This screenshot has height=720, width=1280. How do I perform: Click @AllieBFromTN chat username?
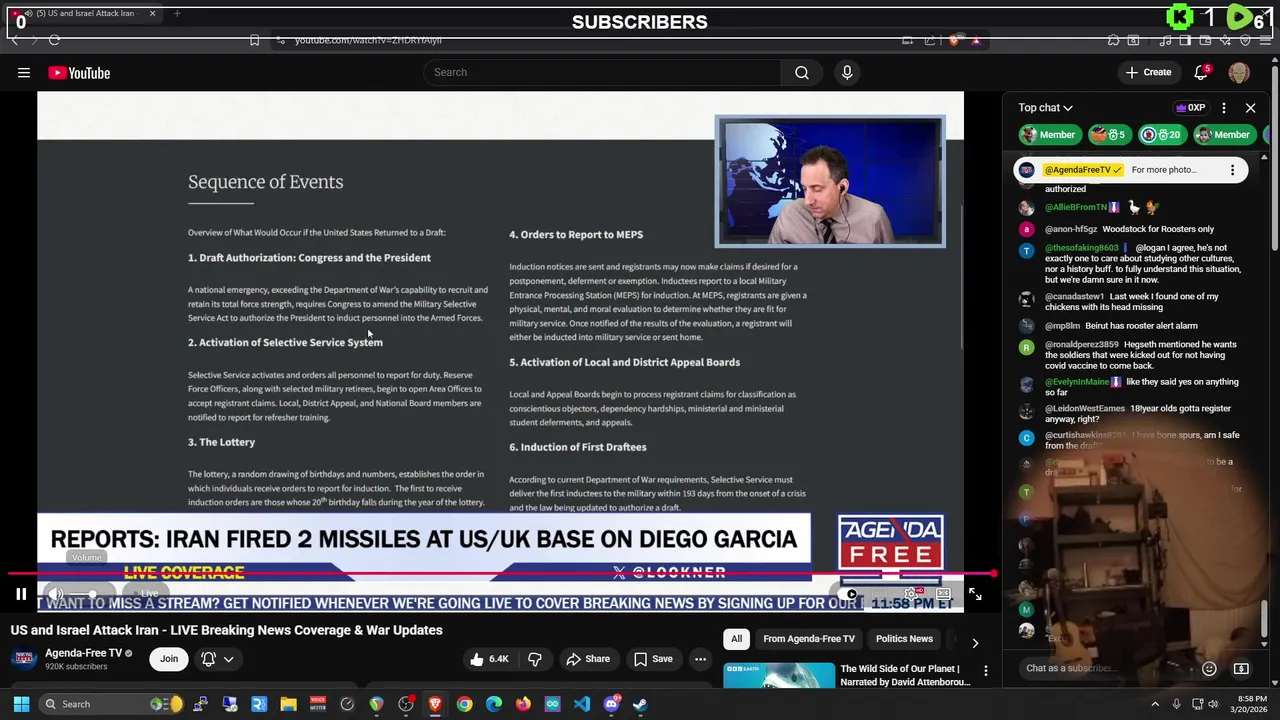pos(1076,207)
